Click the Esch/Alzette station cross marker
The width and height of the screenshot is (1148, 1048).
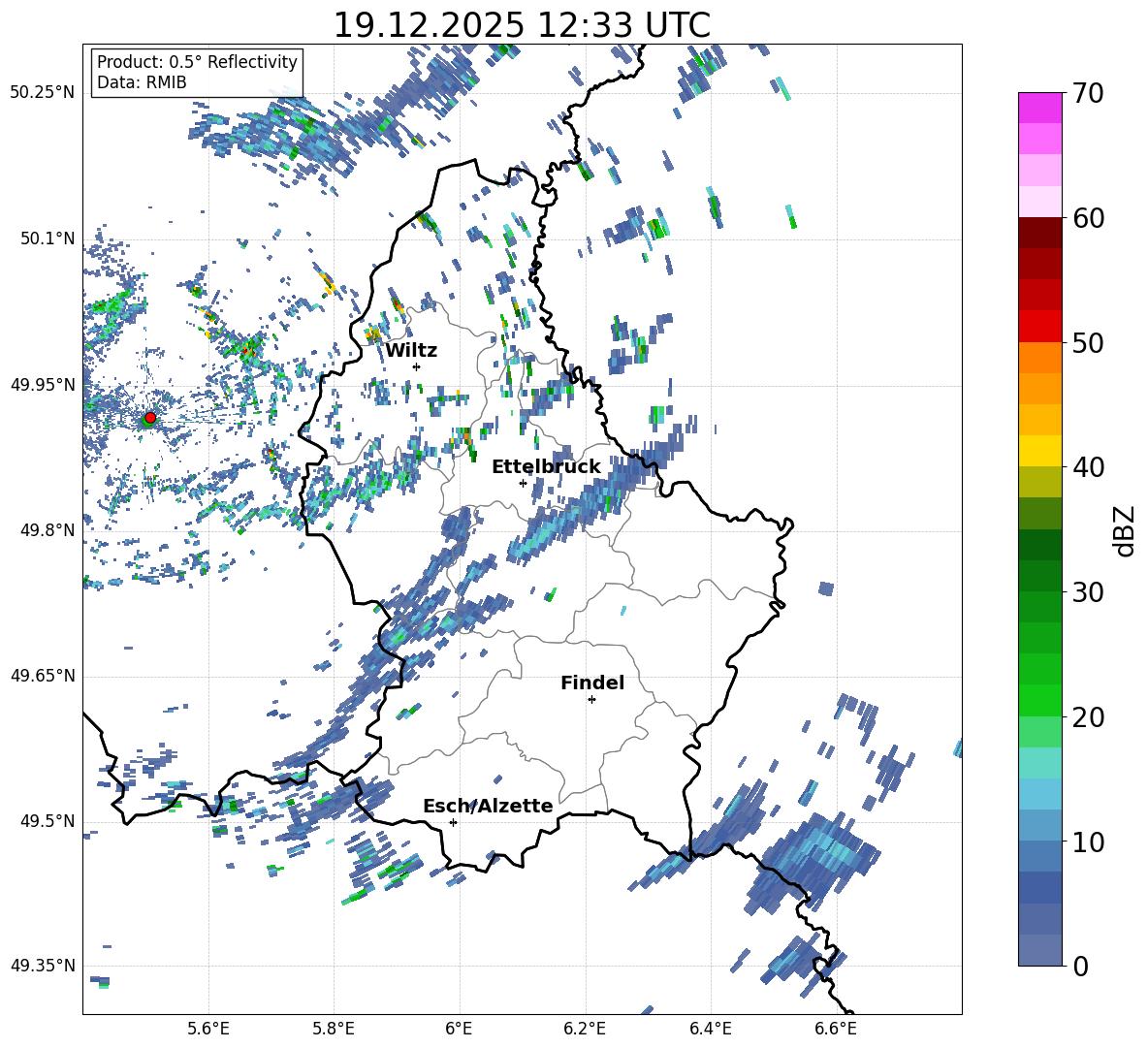coord(453,822)
